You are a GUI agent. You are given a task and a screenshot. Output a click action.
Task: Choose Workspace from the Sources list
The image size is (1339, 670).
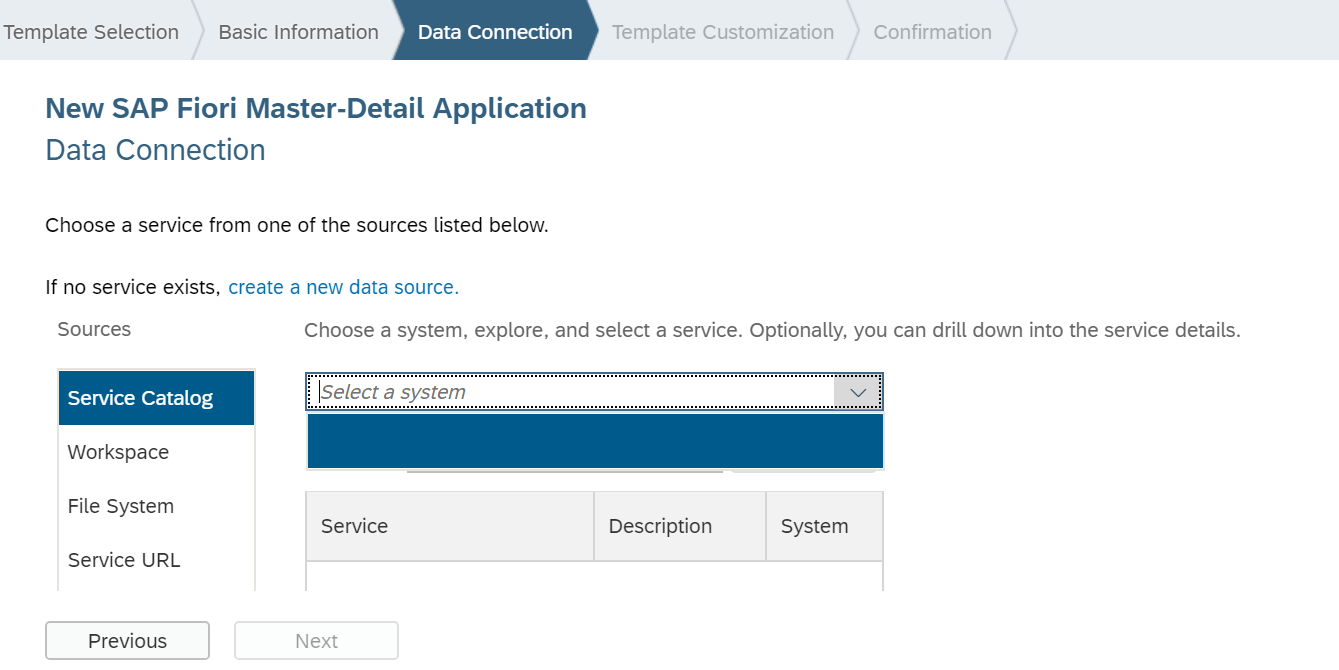(x=118, y=452)
